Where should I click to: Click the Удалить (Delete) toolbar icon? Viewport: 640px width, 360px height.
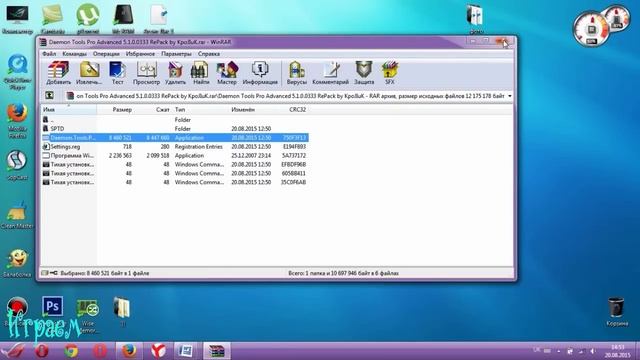pyautogui.click(x=175, y=73)
